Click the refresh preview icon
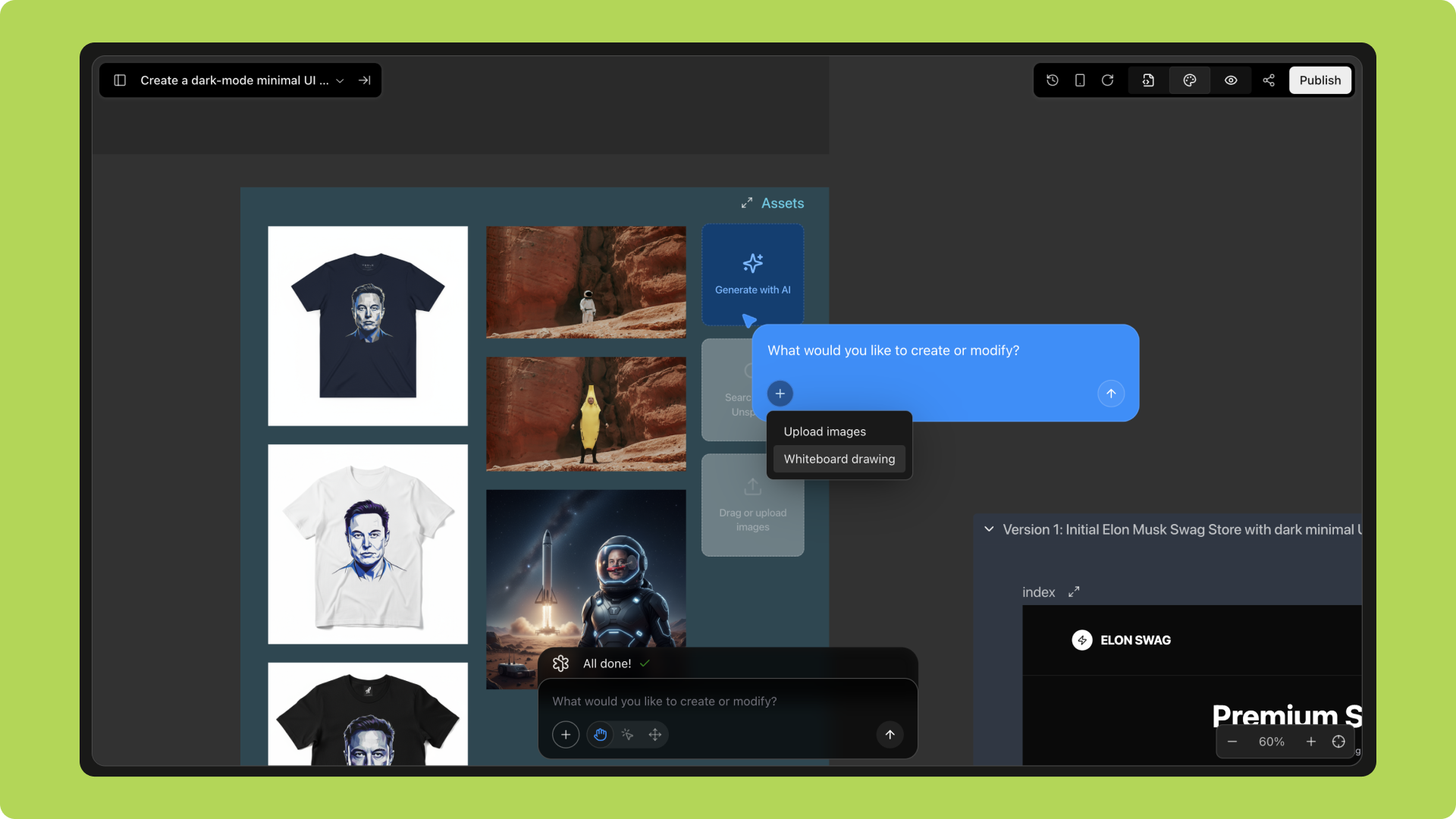Screen dimensions: 1456x819 1107,80
